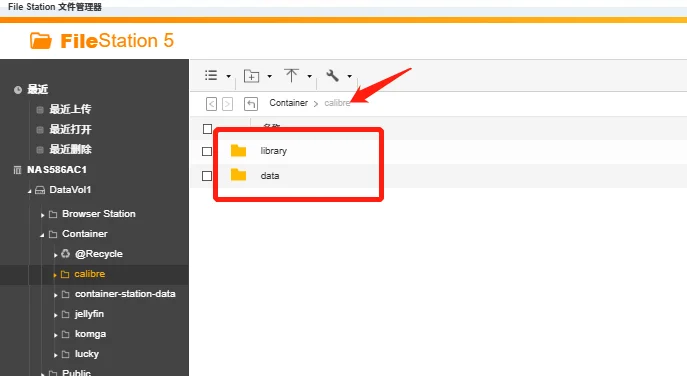This screenshot has height=376, width=687.
Task: Expand the Browser Station tree arrow
Action: click(x=42, y=215)
